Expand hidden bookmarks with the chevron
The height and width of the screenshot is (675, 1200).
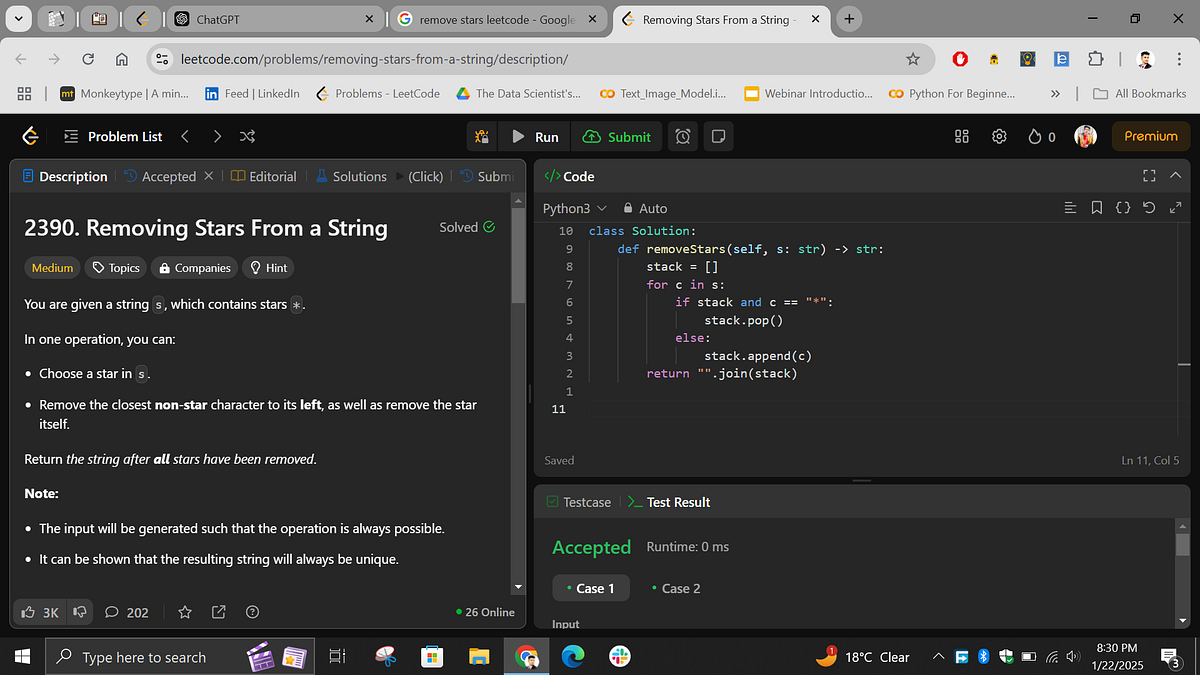(1056, 93)
